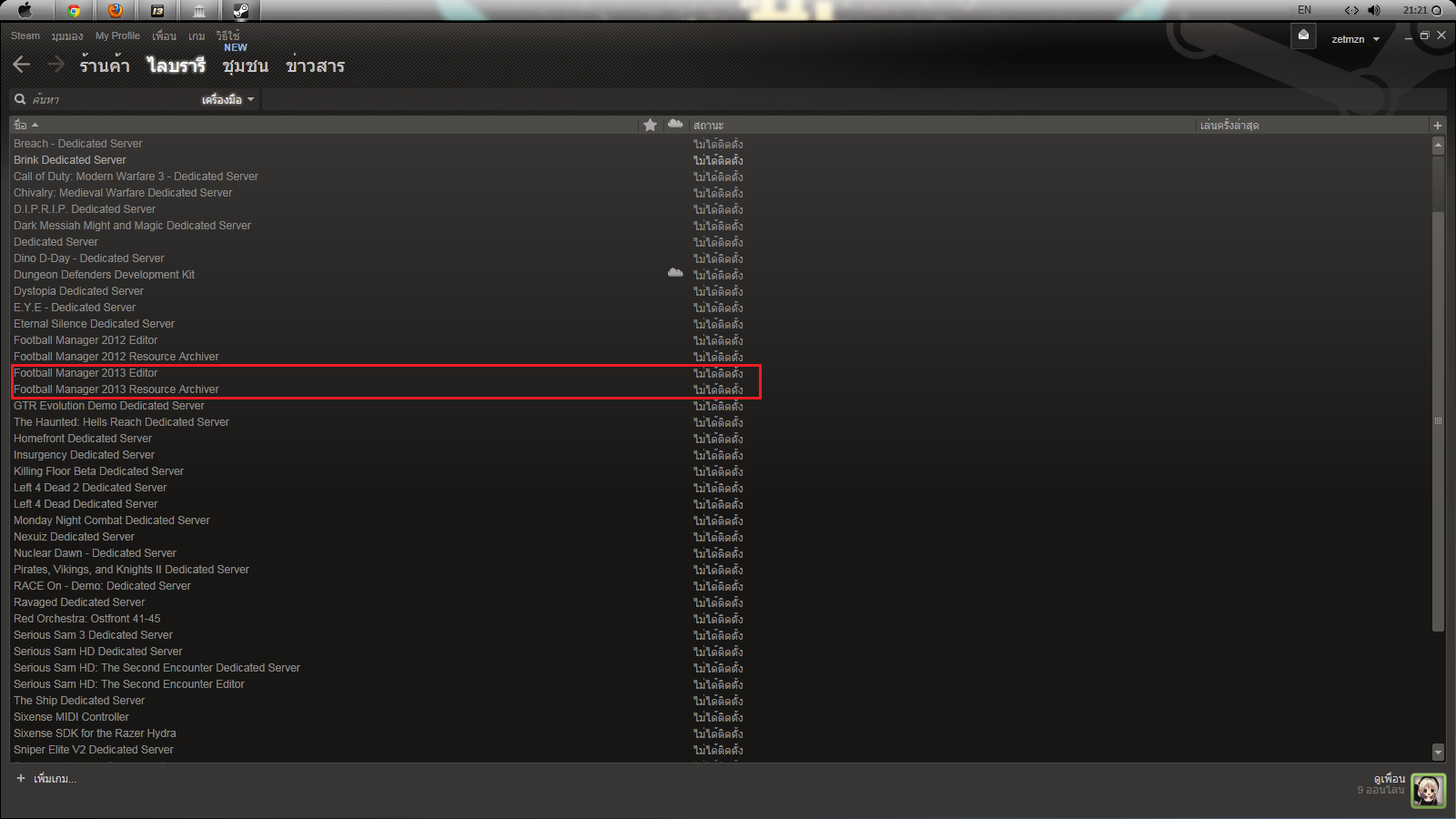Open the วิธีใช้ menu
Viewport: 1456px width, 819px height.
(227, 35)
